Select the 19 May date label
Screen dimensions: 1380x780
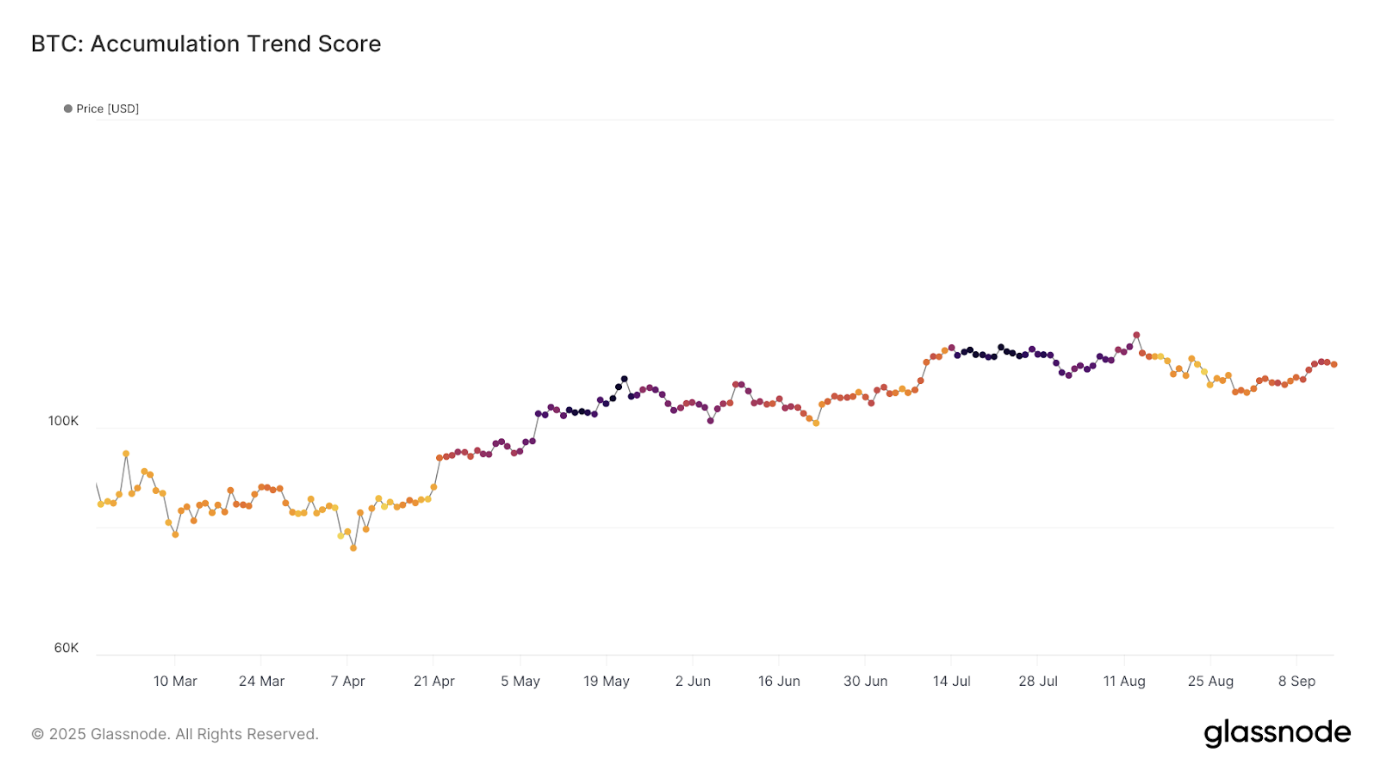606,681
